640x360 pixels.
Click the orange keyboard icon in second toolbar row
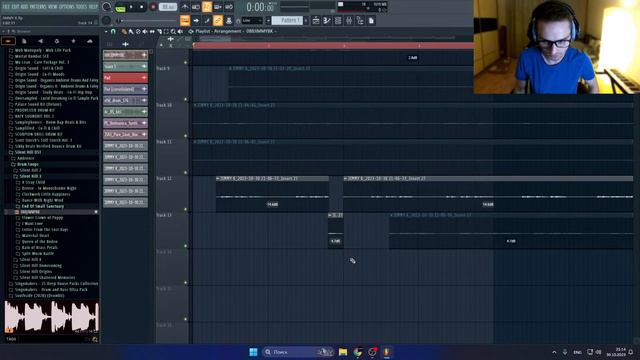pos(185,20)
